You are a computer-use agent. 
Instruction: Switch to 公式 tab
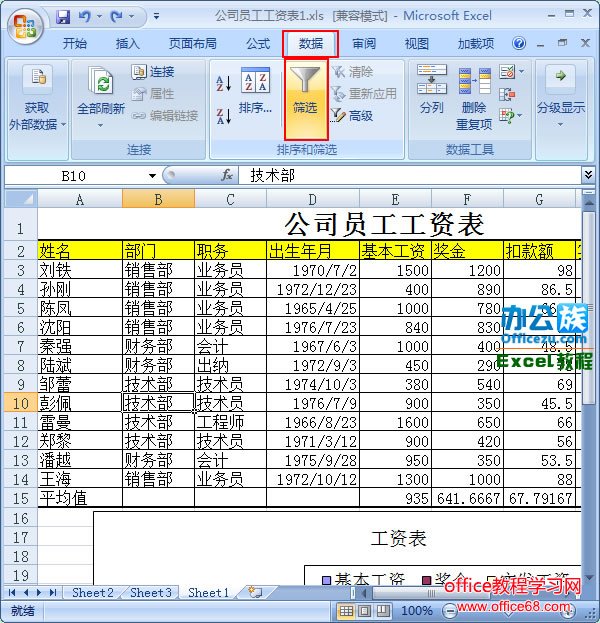pyautogui.click(x=258, y=44)
